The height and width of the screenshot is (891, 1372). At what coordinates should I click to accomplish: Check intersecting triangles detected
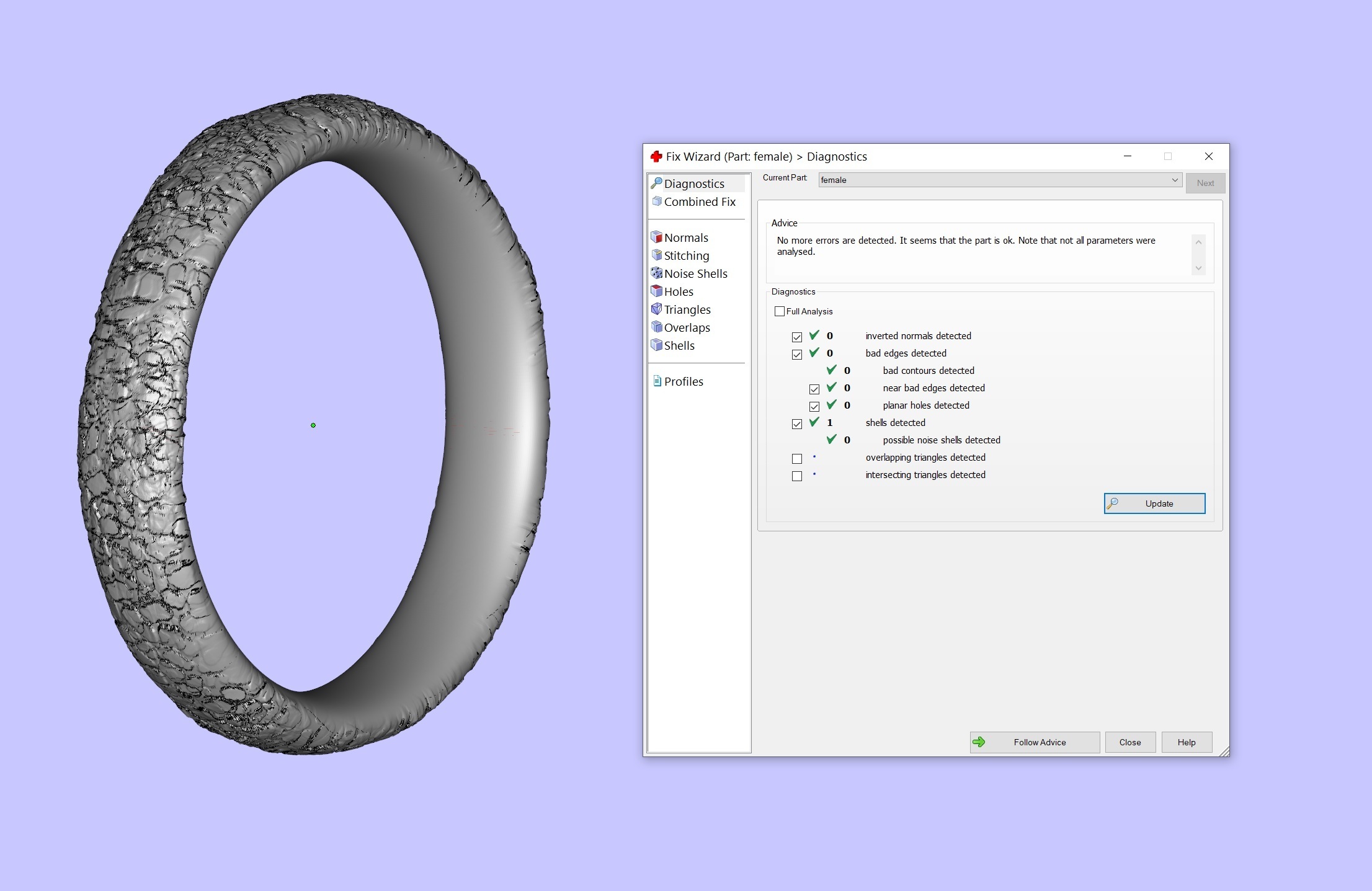[797, 476]
